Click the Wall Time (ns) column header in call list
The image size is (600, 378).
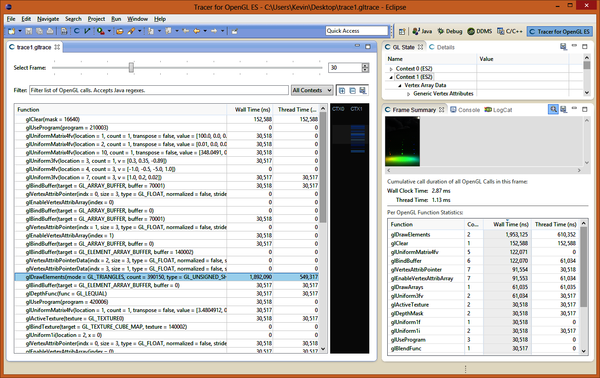click(250, 109)
